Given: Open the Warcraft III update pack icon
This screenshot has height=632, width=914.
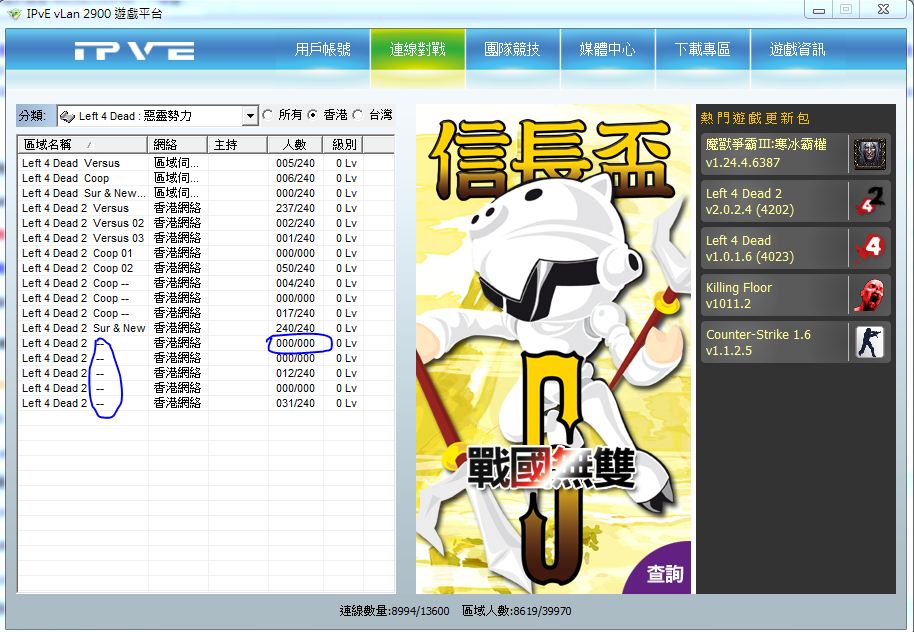Looking at the screenshot, I should (x=869, y=154).
